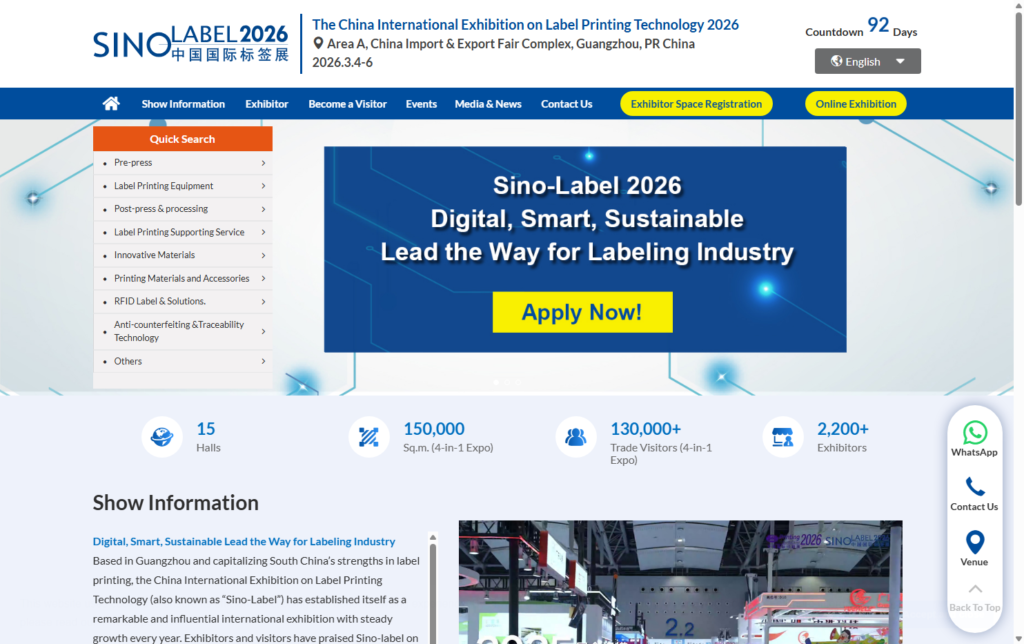Click the globe icon beside 15 Halls
Screen dimensions: 1024x644
(163, 435)
